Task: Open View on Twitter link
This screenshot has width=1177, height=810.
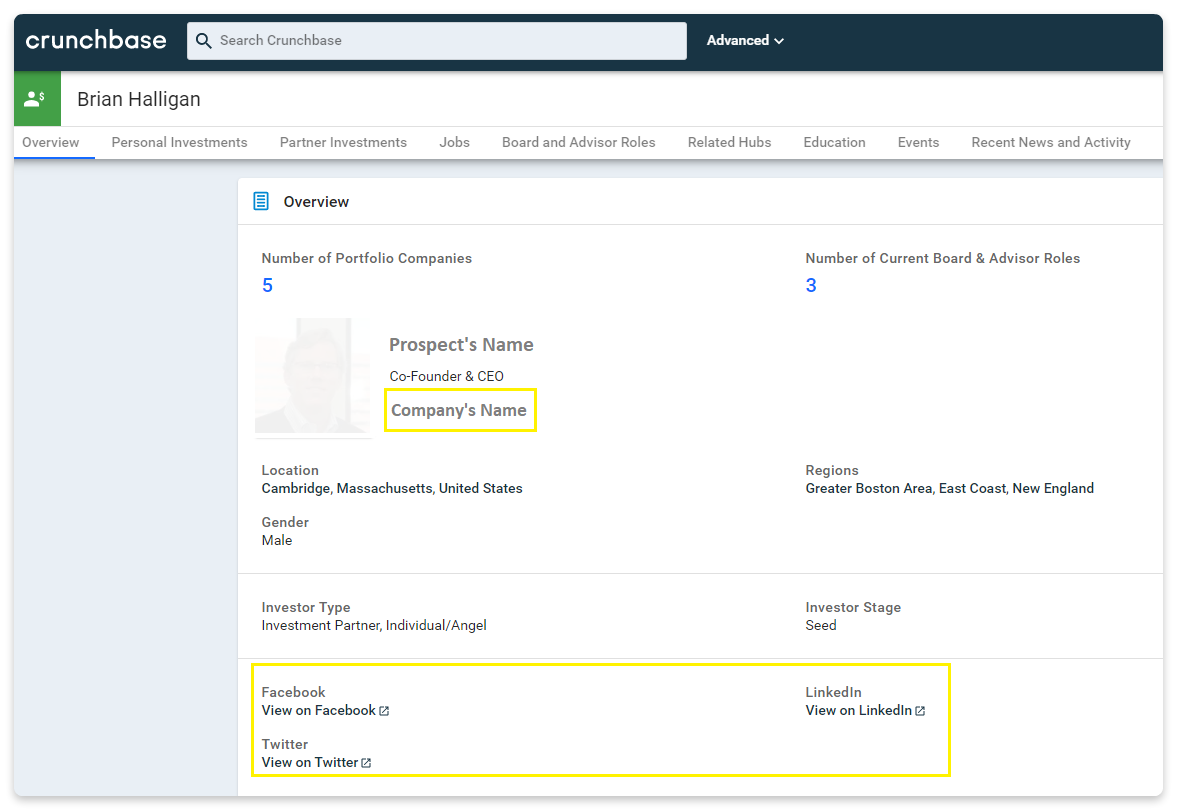Action: pyautogui.click(x=309, y=763)
